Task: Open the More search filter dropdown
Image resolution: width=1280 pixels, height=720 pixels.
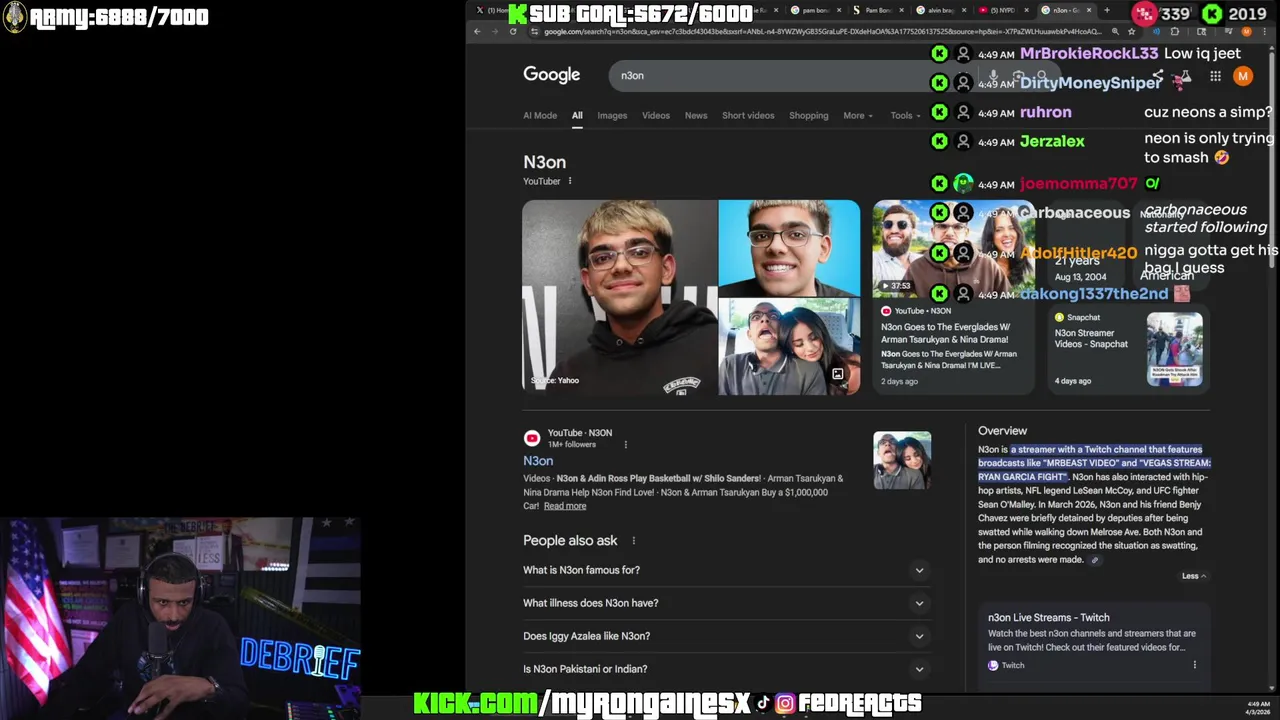Action: click(858, 115)
